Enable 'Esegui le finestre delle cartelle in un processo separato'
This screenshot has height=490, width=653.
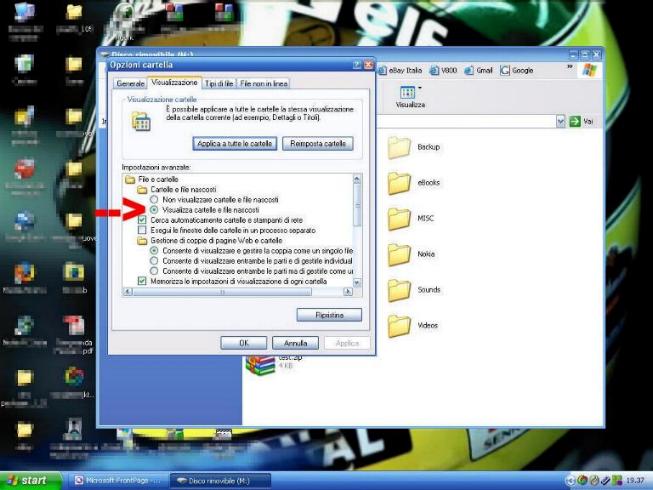pos(142,230)
